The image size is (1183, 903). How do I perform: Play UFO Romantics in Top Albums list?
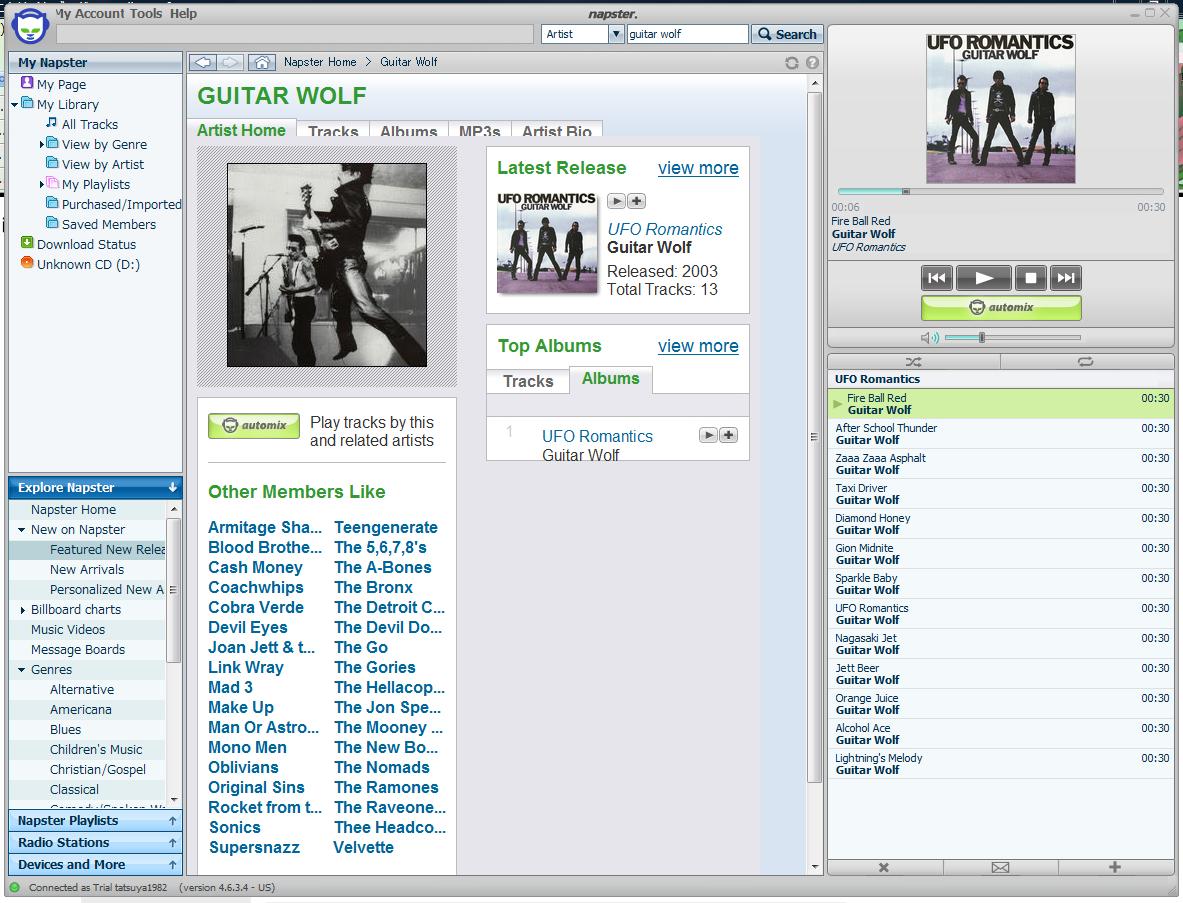(x=708, y=435)
